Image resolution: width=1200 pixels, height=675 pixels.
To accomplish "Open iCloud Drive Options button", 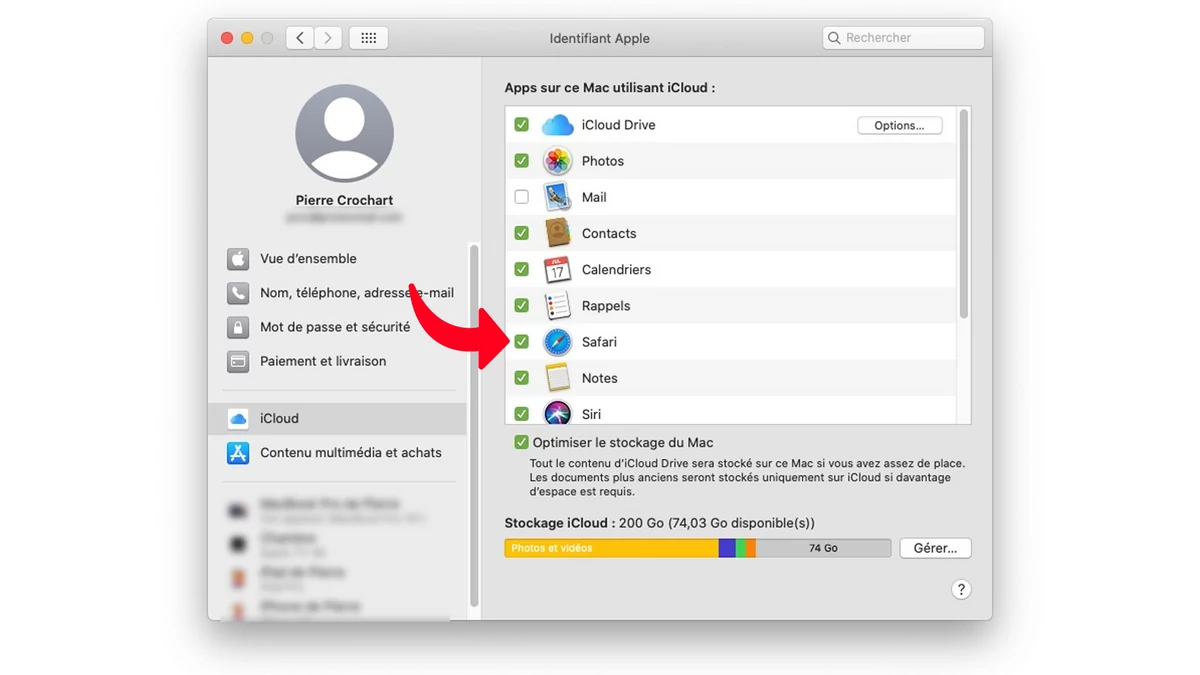I will click(x=899, y=126).
